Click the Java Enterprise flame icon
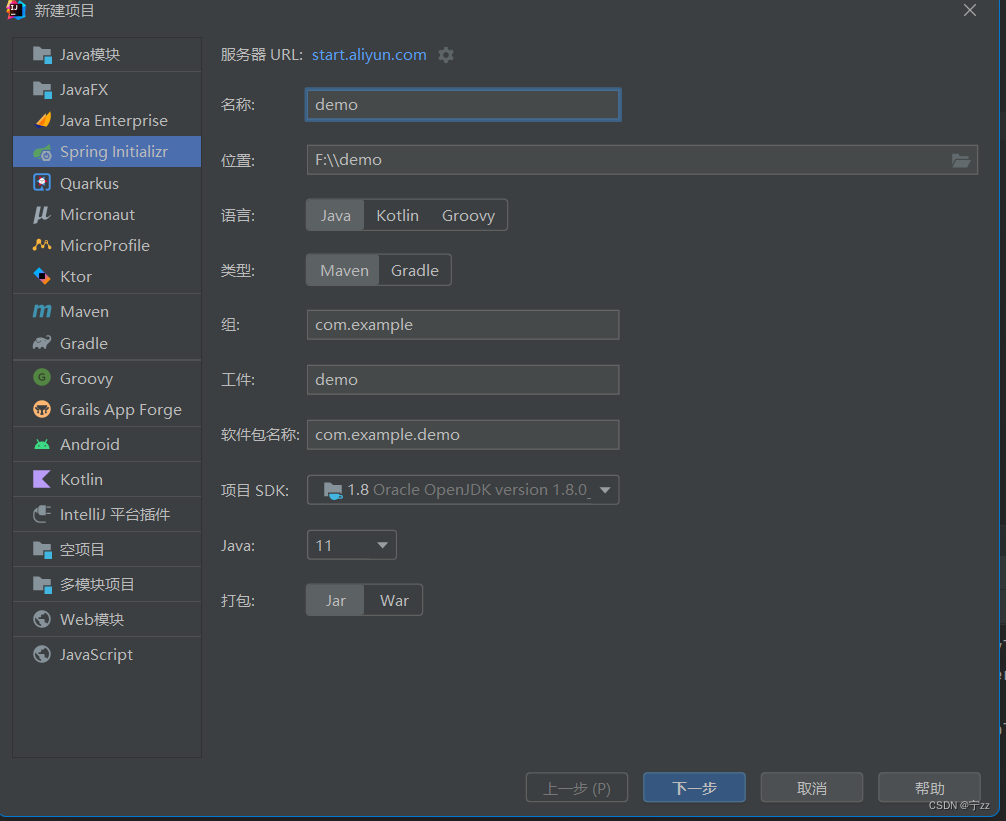Screen dimensions: 1006x821 coord(43,121)
